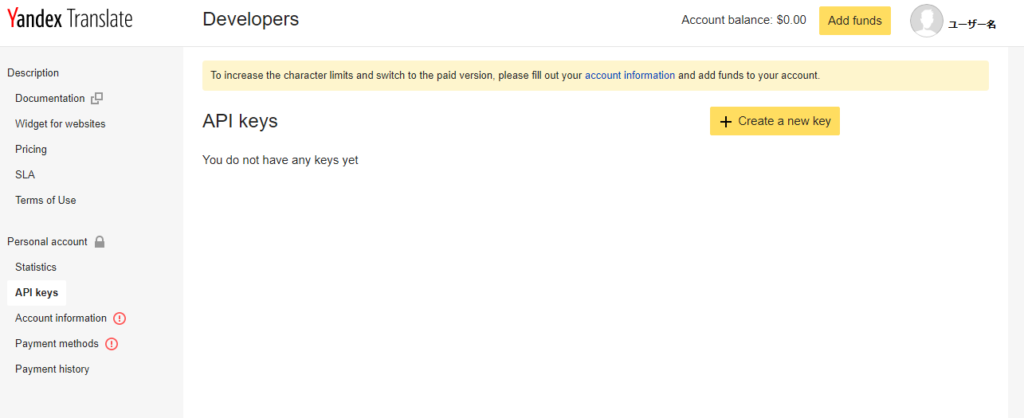Open Payment history page
This screenshot has height=418, width=1024.
[x=52, y=369]
